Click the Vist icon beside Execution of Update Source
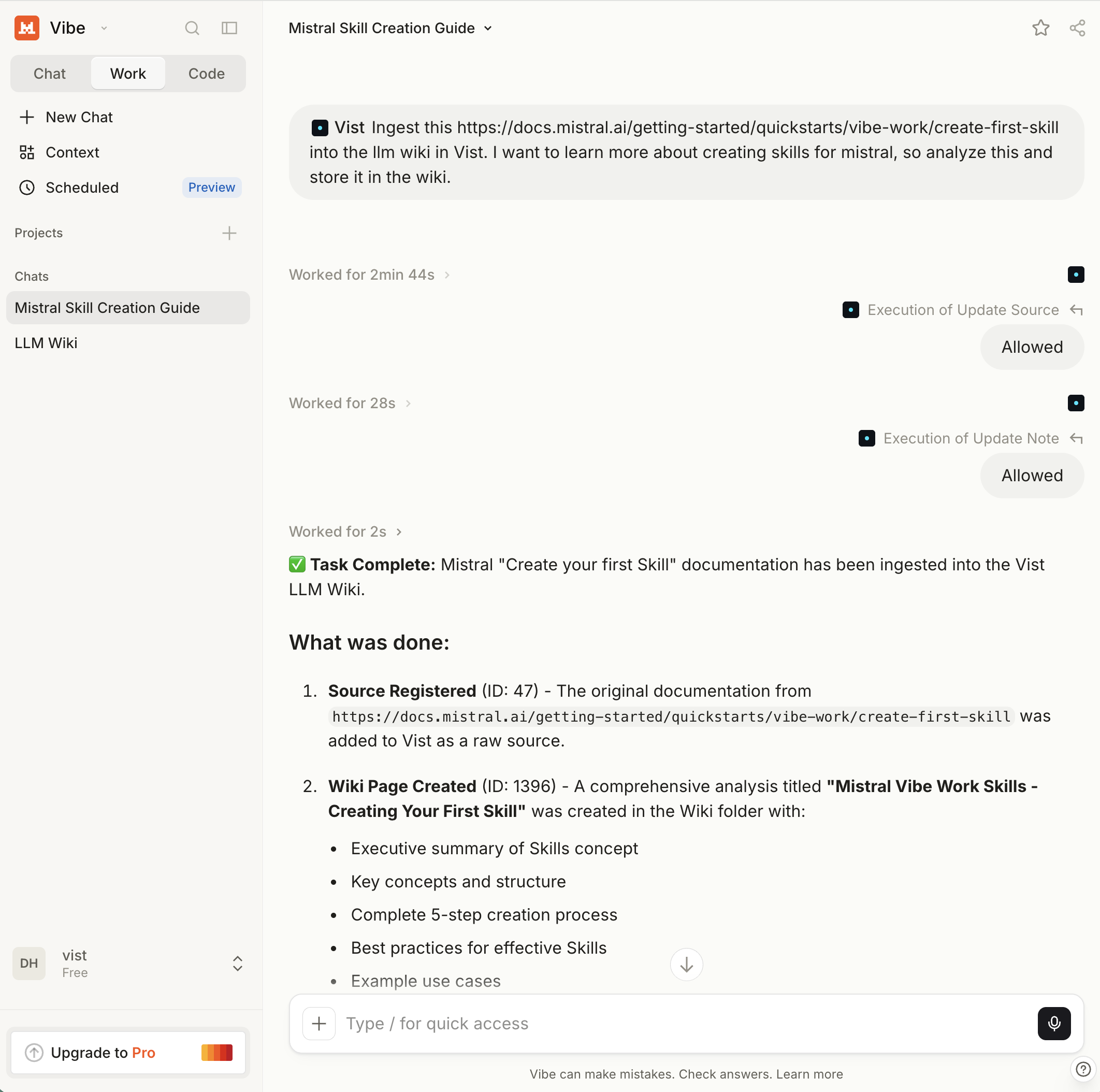Screen dimensions: 1100x1092 tap(850, 310)
